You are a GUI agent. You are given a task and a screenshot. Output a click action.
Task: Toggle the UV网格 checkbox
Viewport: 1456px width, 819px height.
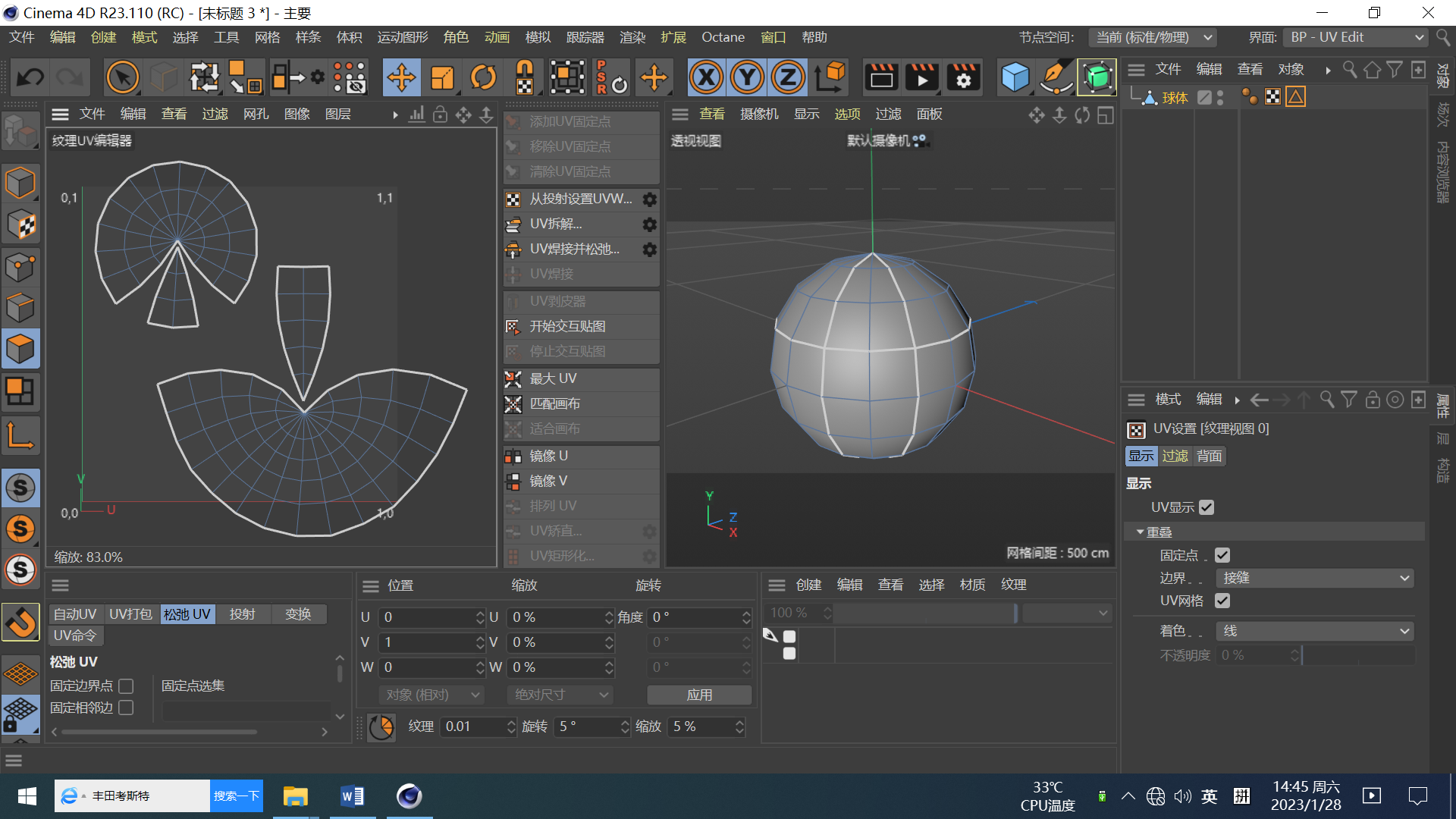pyautogui.click(x=1222, y=601)
